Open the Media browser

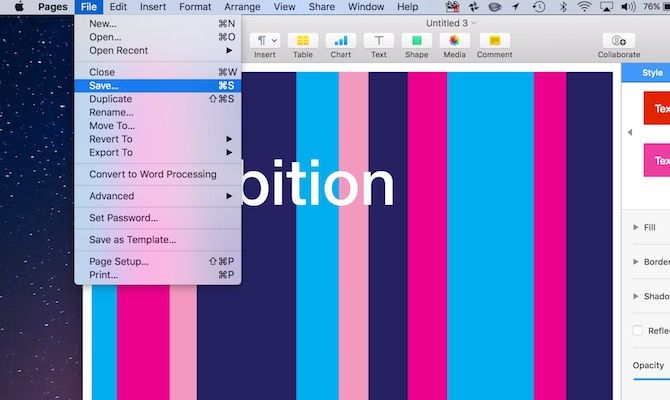tap(454, 41)
